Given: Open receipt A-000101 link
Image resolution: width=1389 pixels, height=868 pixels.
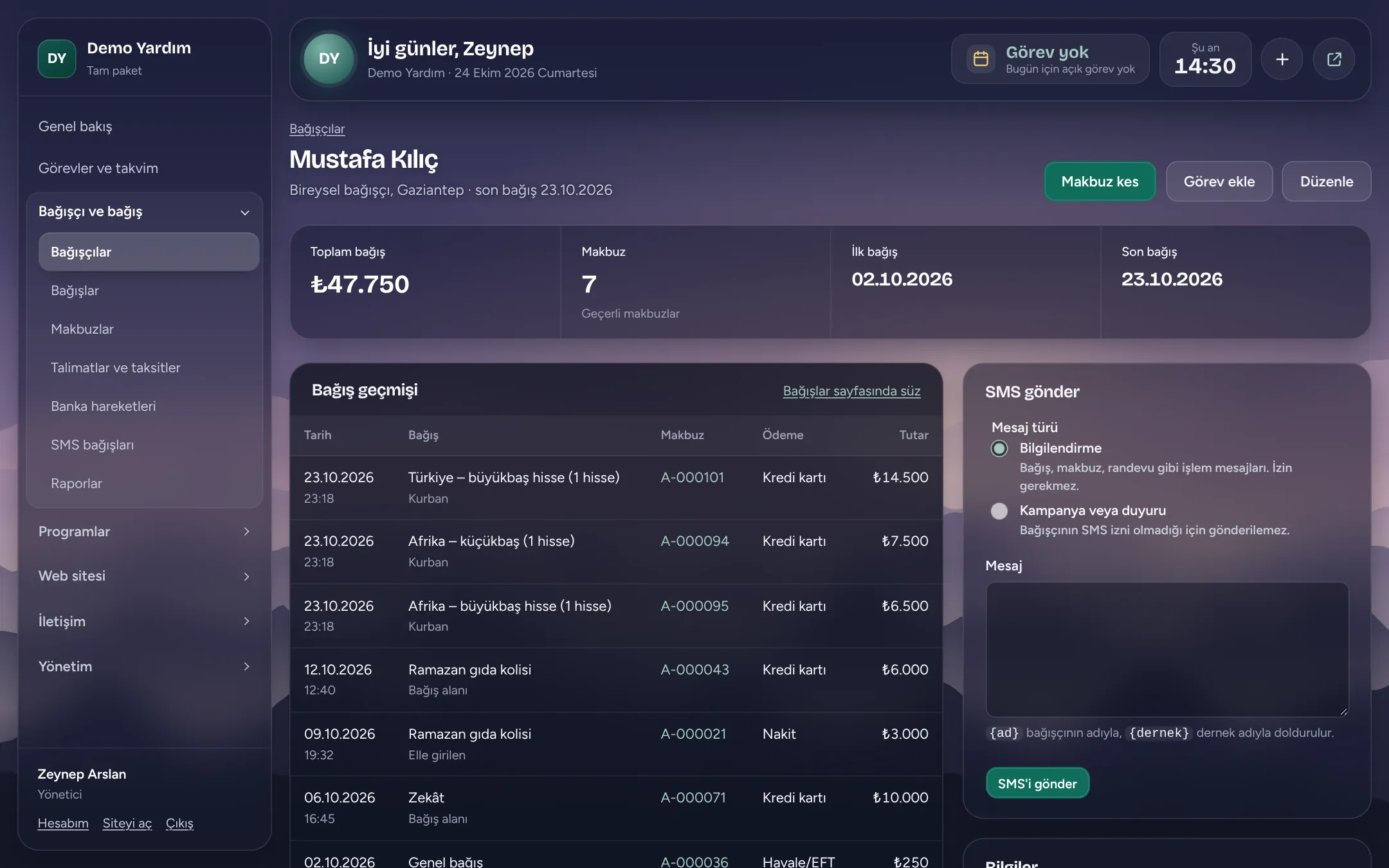Looking at the screenshot, I should [692, 478].
